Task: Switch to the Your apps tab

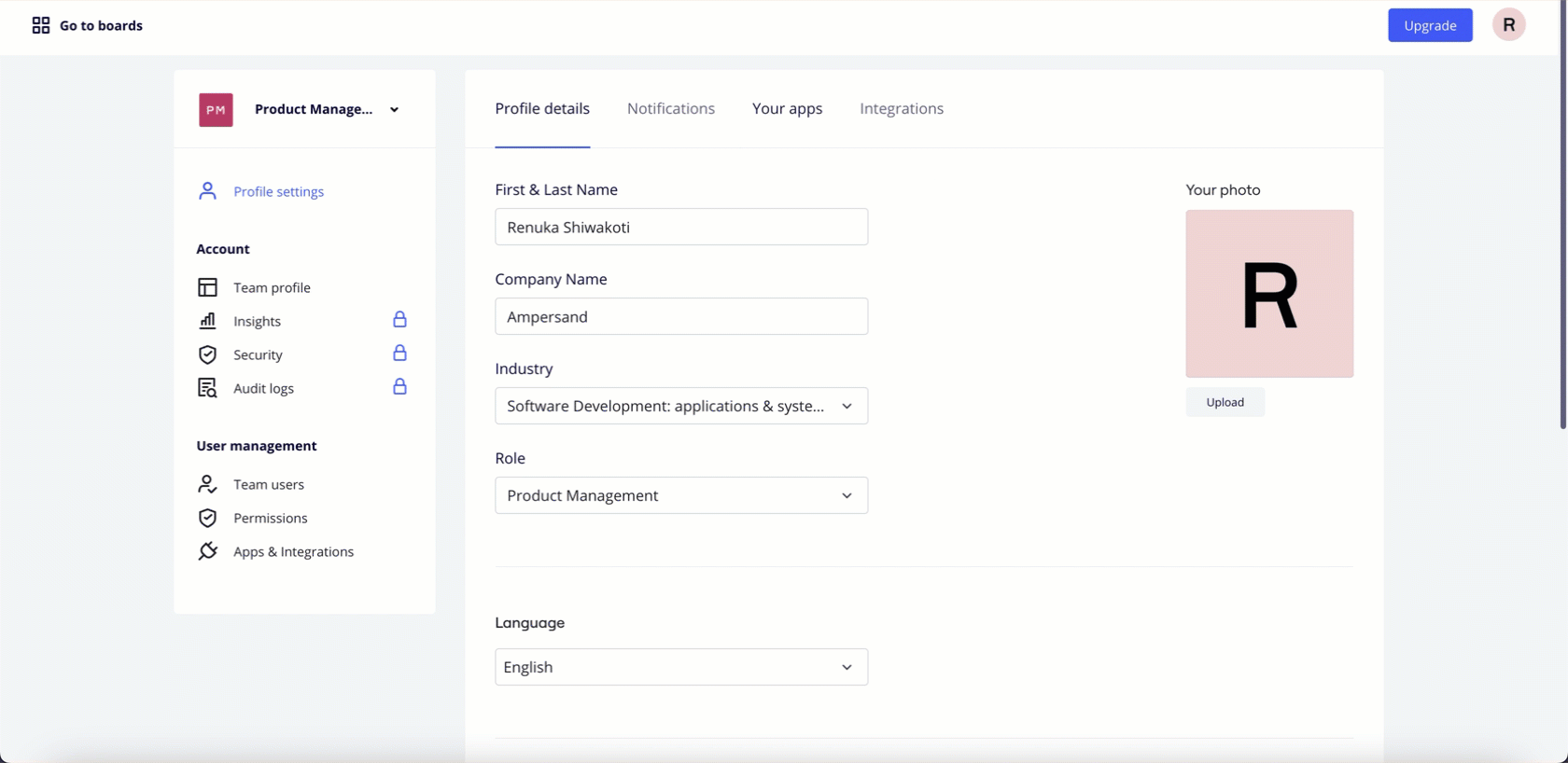Action: [x=787, y=108]
